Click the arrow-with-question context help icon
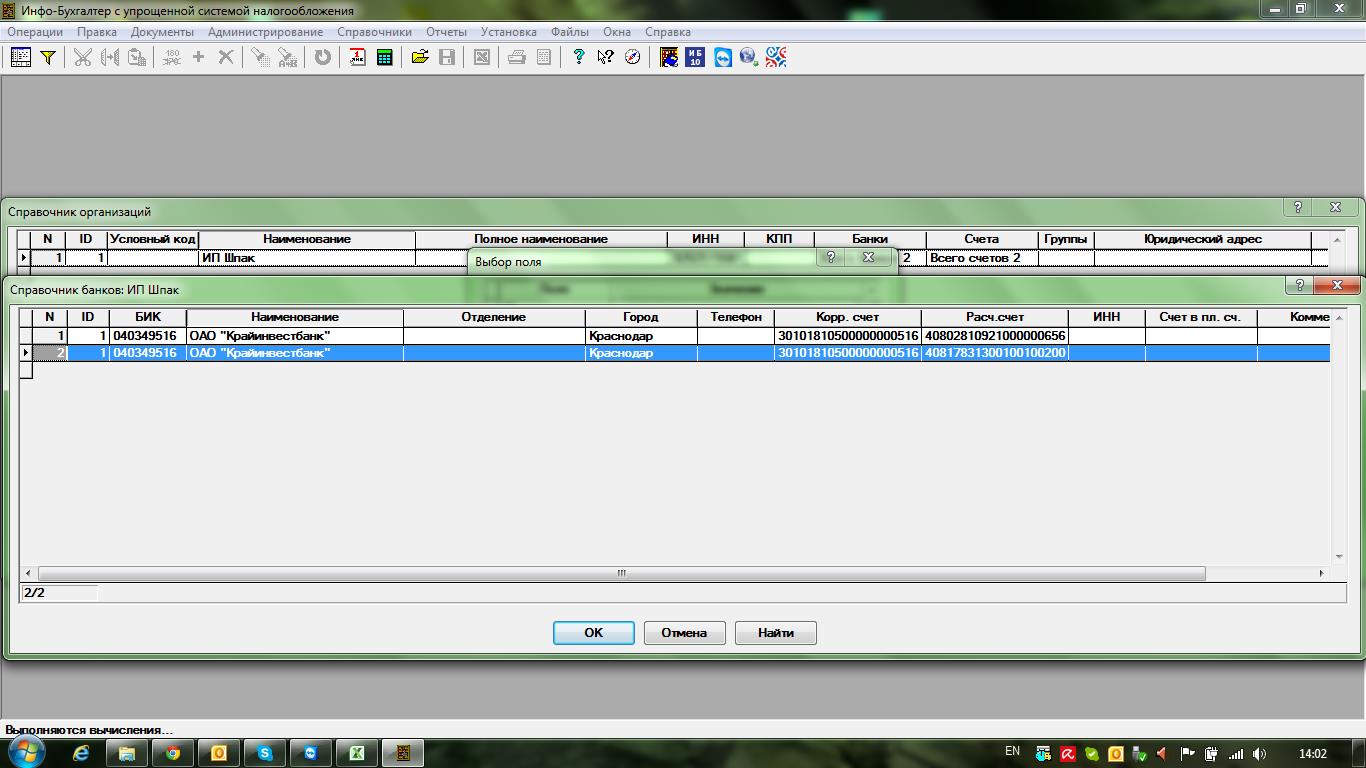 (x=605, y=57)
